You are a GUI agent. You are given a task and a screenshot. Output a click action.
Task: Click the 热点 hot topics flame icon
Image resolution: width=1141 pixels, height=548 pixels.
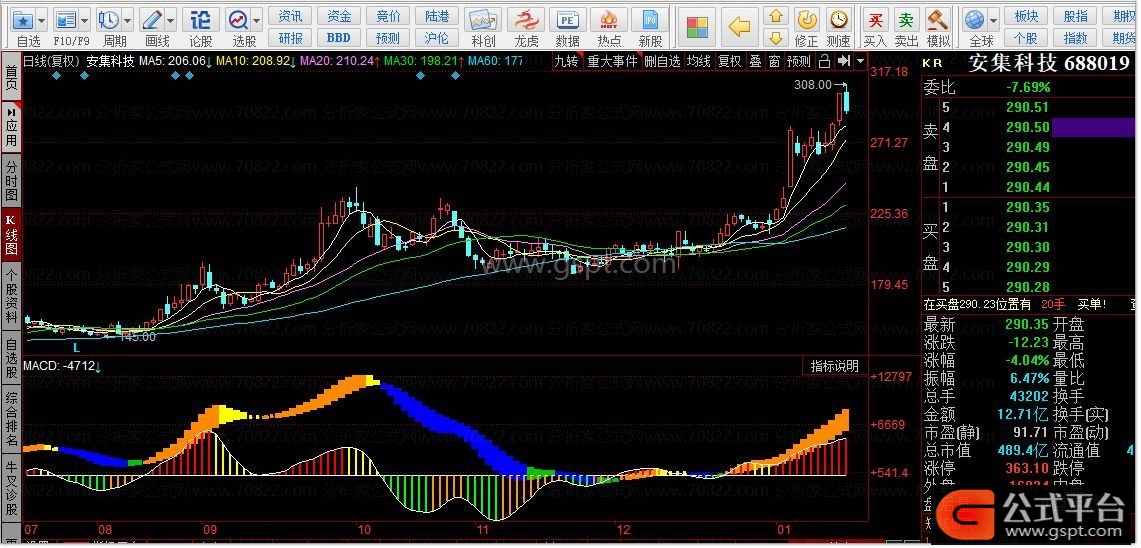609,20
